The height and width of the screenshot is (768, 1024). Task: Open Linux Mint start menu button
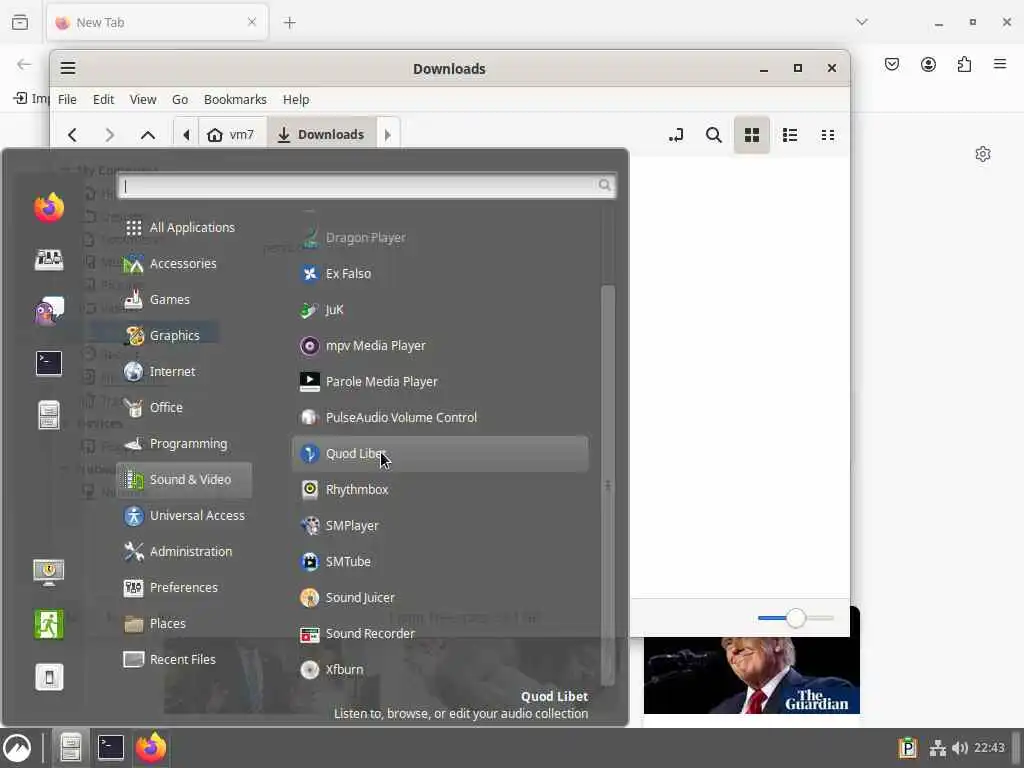pos(17,748)
